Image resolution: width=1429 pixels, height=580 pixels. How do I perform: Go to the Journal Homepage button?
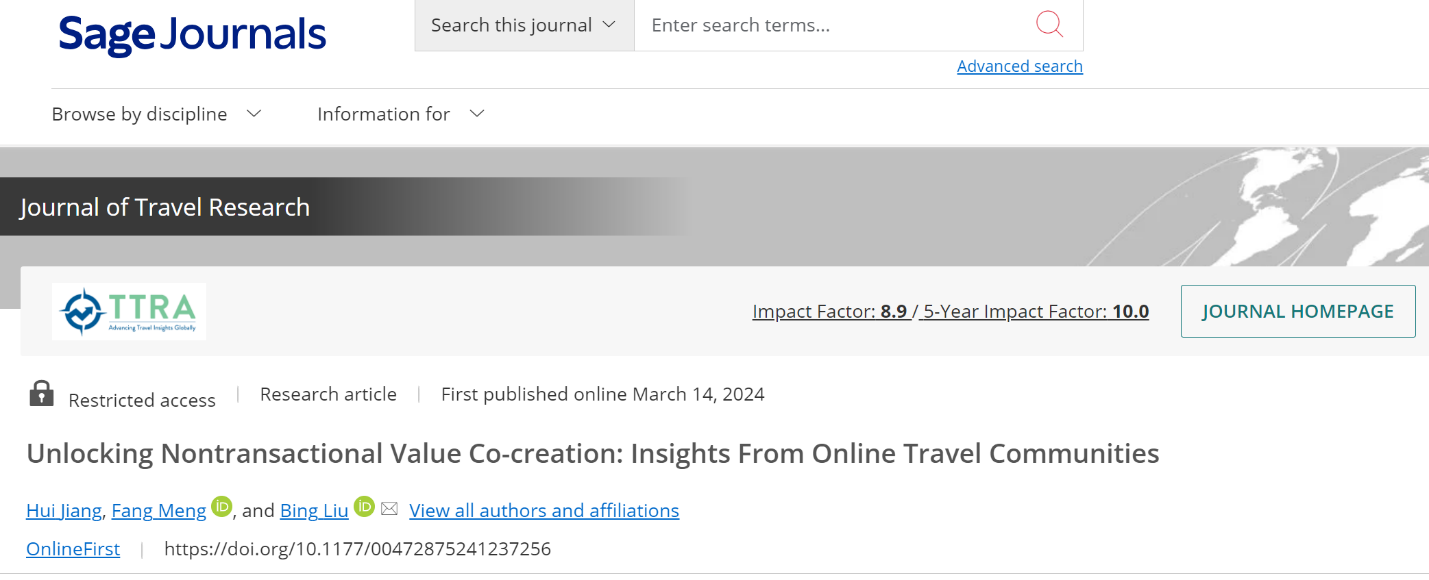click(x=1297, y=311)
